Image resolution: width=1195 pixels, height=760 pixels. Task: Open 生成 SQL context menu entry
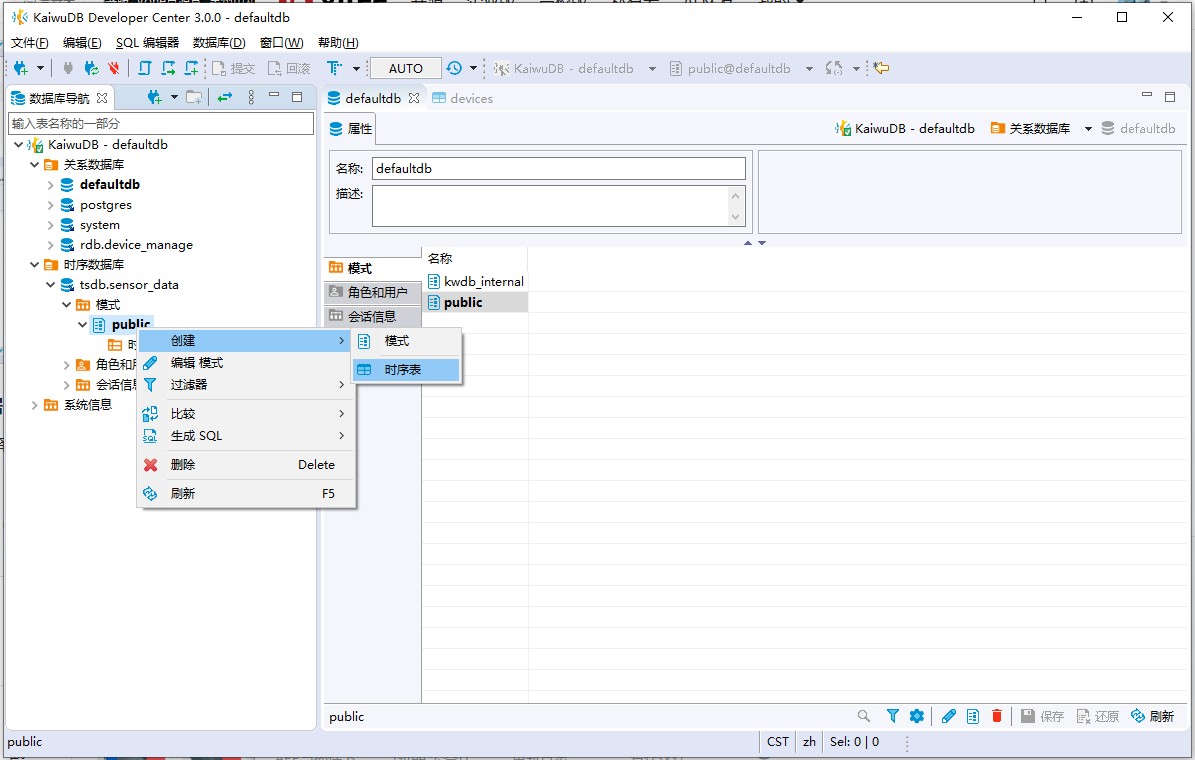point(246,436)
